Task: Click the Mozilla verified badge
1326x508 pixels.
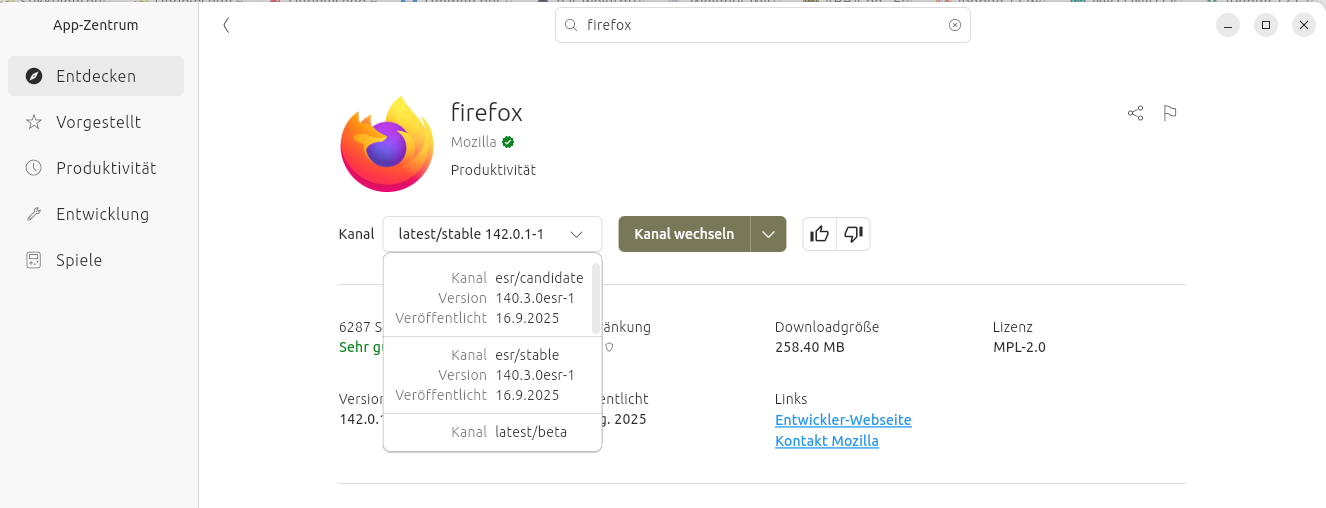Action: click(x=508, y=142)
